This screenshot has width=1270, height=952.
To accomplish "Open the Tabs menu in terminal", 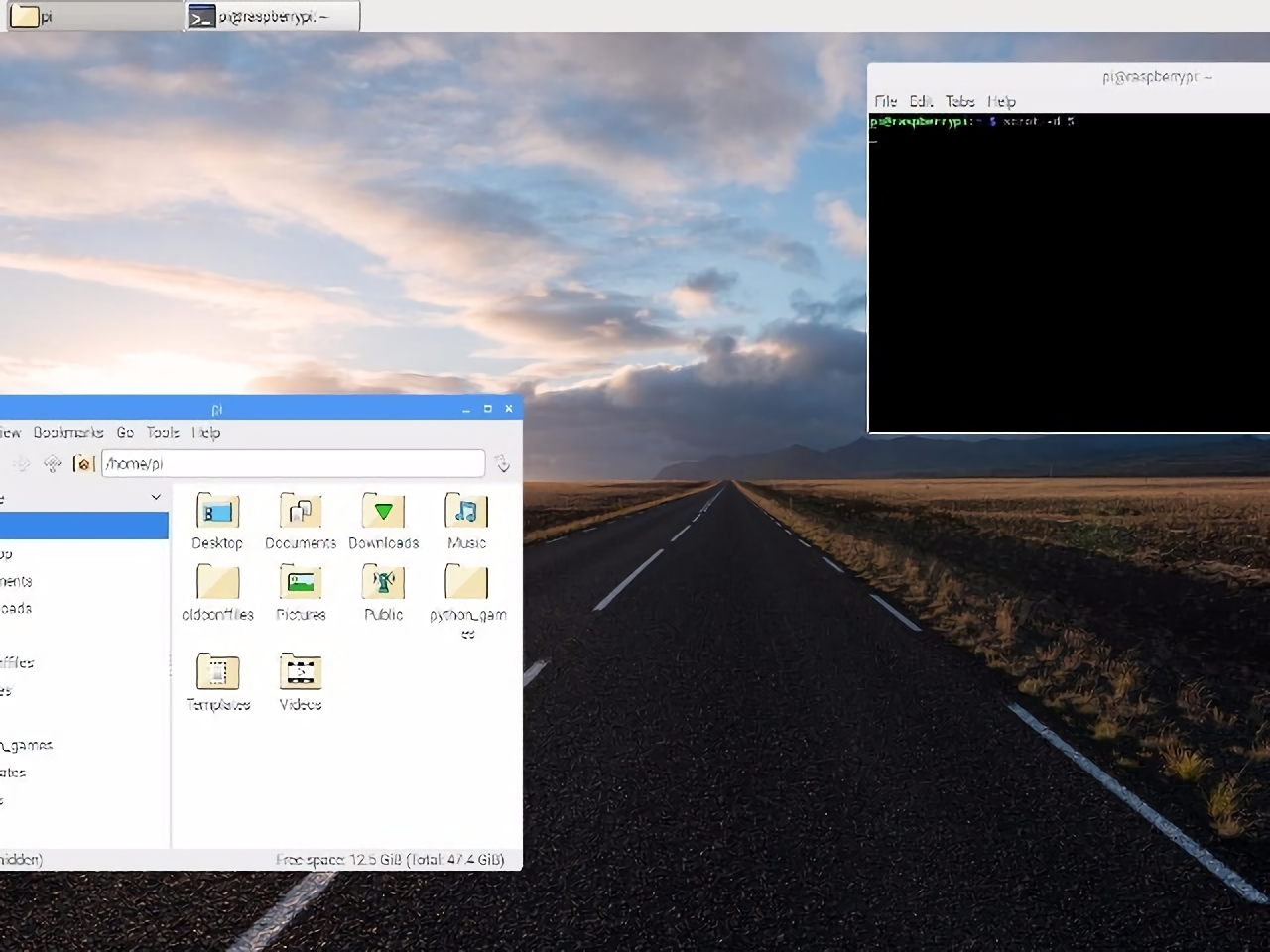I will click(959, 101).
